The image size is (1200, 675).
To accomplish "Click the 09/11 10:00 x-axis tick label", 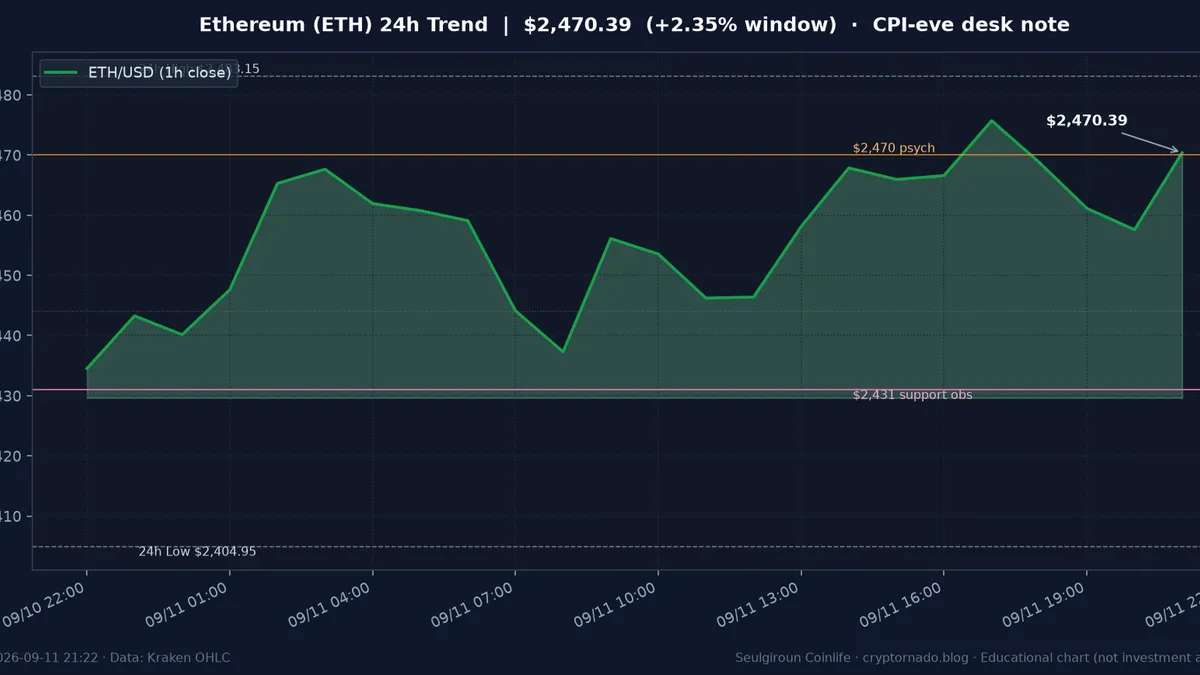I will pyautogui.click(x=616, y=605).
